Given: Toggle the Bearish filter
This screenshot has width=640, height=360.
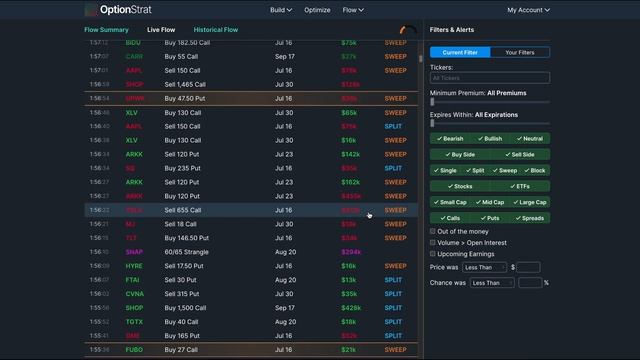Looking at the screenshot, I should click(x=450, y=139).
